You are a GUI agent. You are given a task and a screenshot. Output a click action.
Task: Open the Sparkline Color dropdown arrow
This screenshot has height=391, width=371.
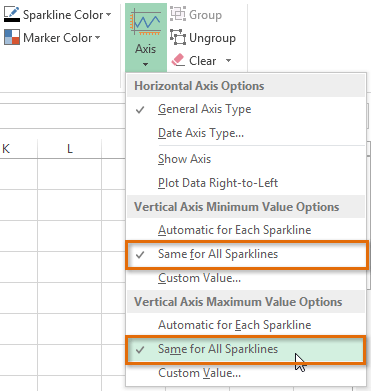tap(108, 15)
